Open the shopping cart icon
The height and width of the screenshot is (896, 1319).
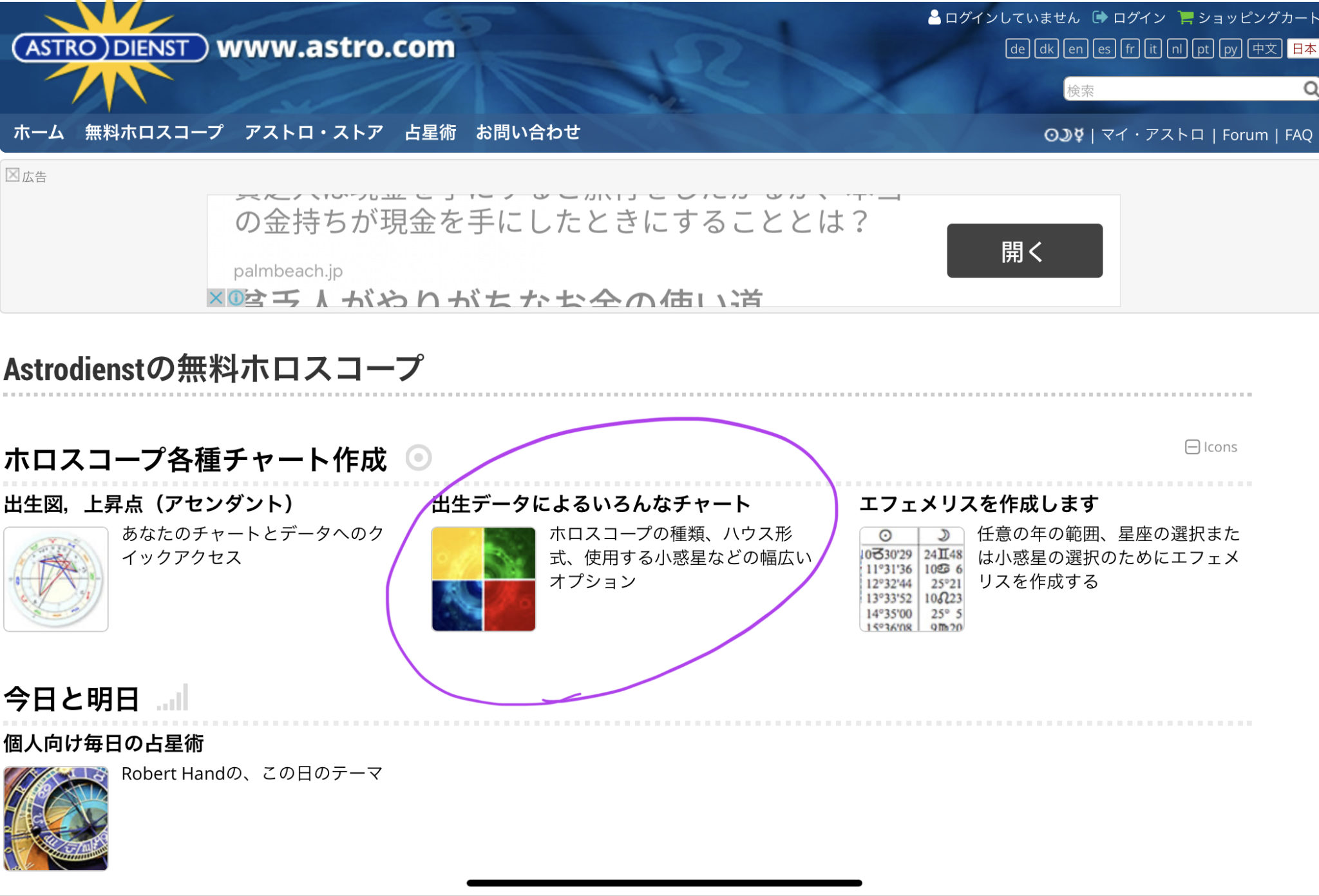click(1185, 17)
